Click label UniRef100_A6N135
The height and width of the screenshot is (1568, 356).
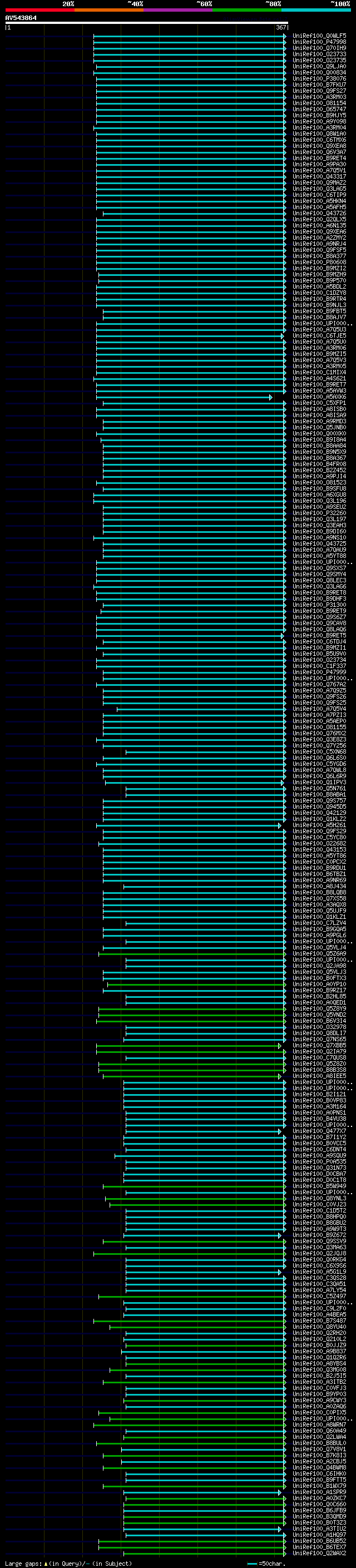pos(319,225)
